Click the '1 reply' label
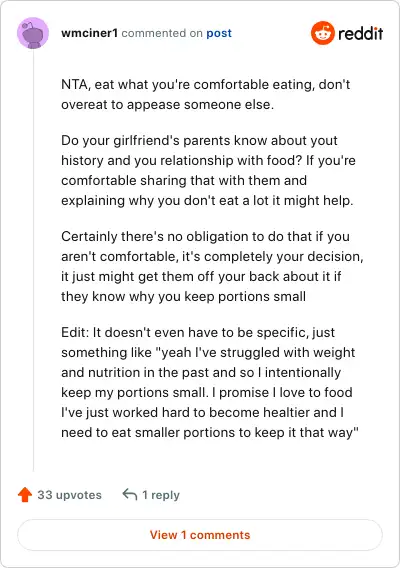The image size is (400, 568). click(161, 495)
